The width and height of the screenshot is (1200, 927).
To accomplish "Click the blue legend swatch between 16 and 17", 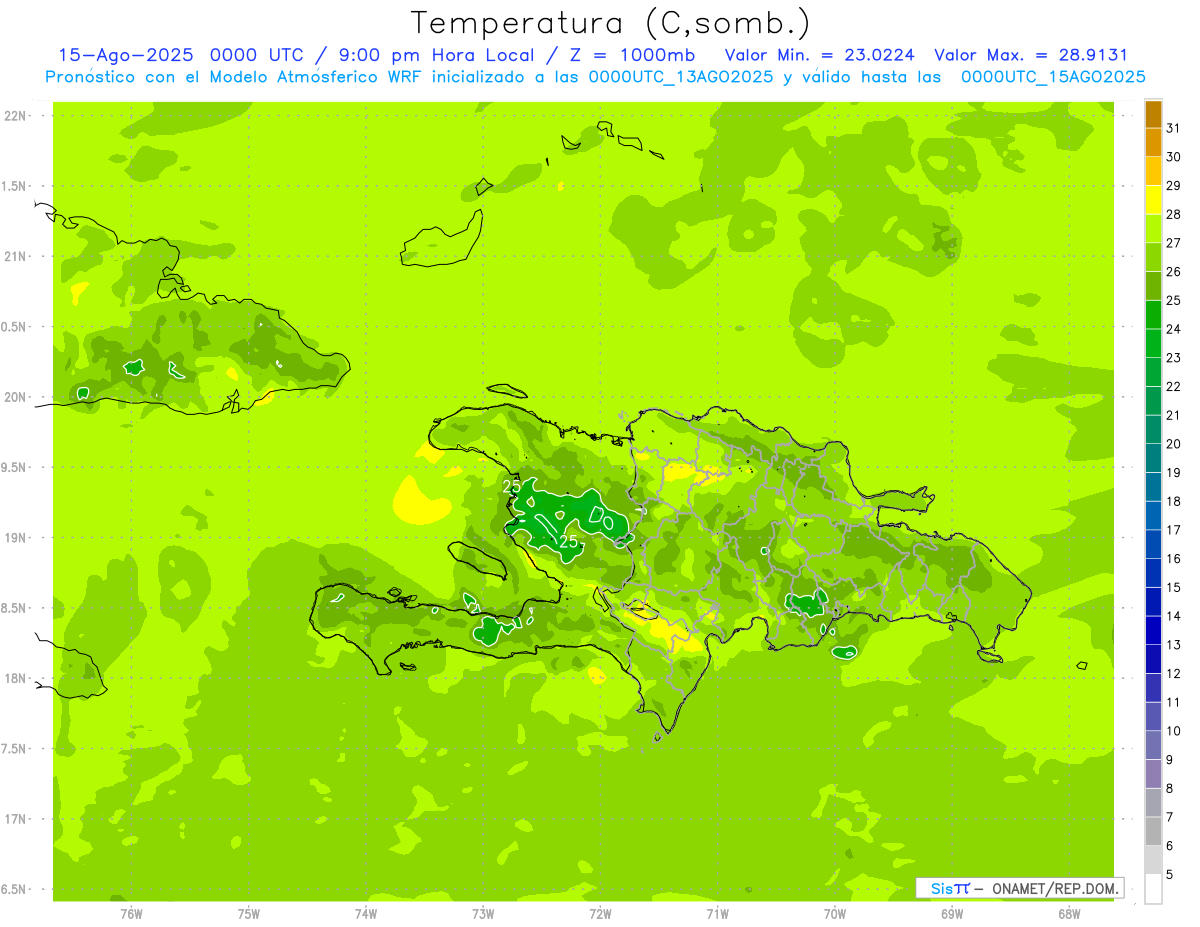I will [x=1153, y=545].
